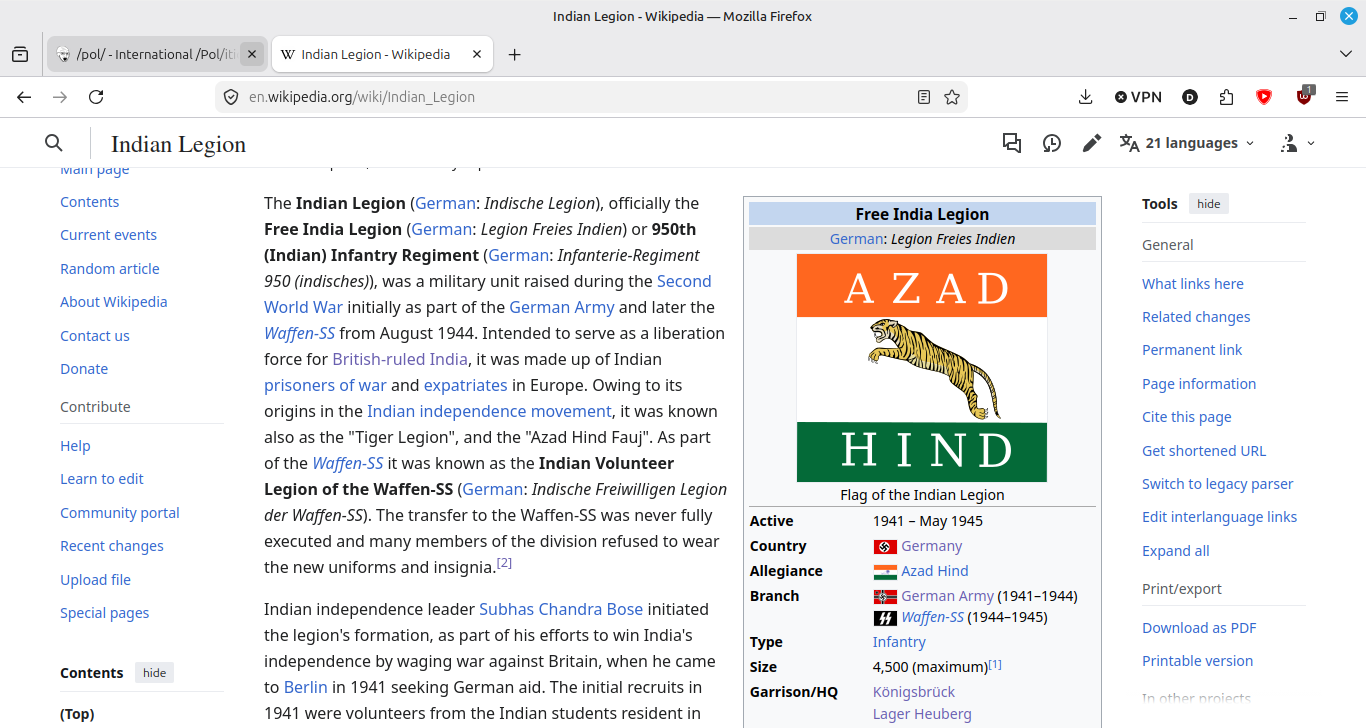The width and height of the screenshot is (1366, 728).
Task: Switch to legacy parser
Action: (x=1218, y=484)
